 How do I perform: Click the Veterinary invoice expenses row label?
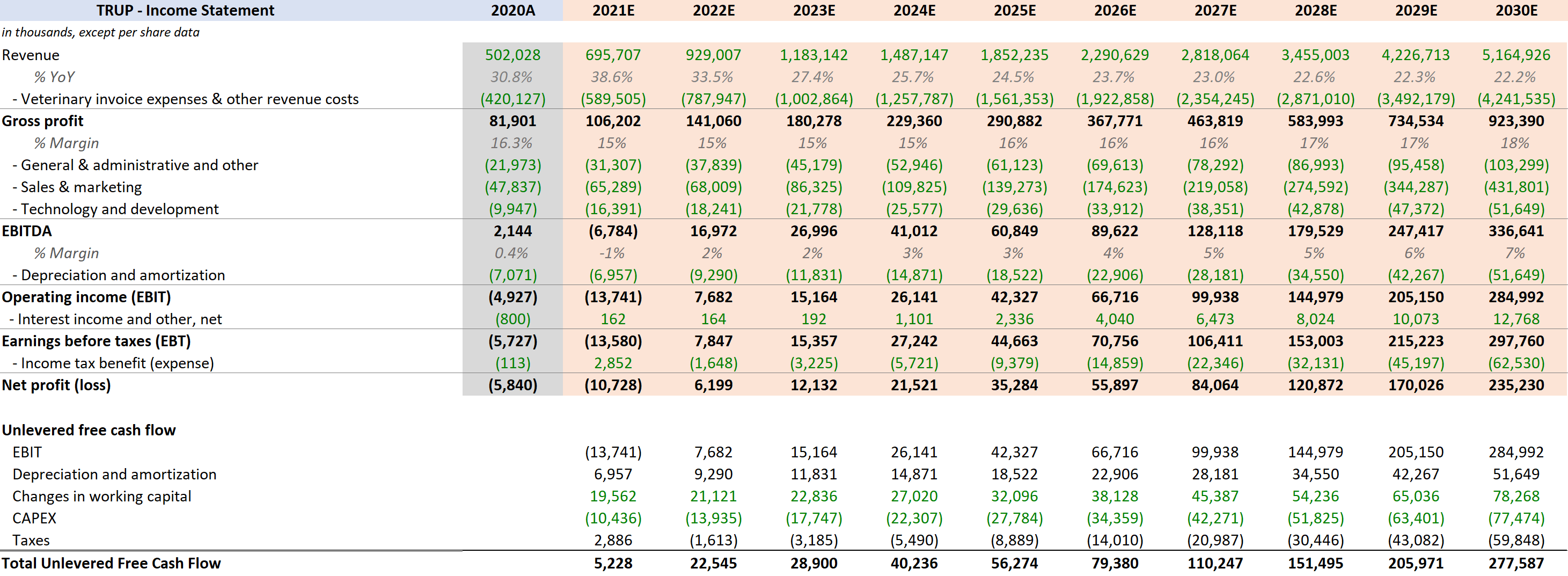coord(186,99)
